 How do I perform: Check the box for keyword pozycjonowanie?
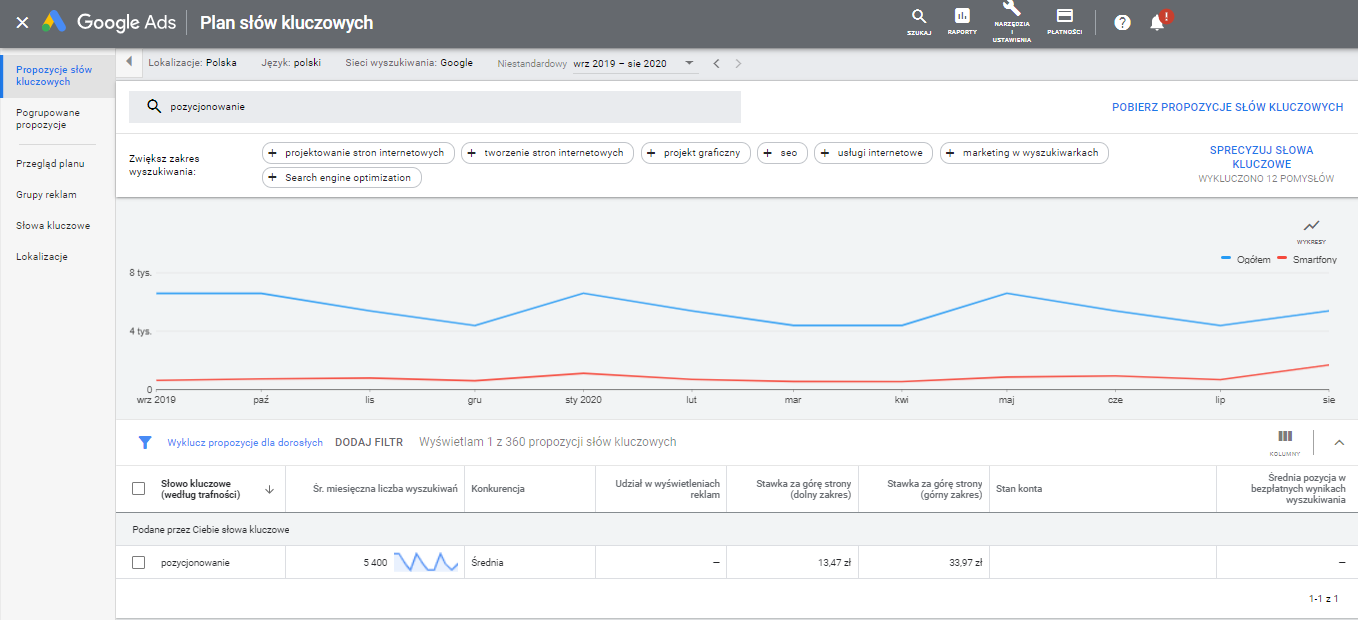point(139,562)
